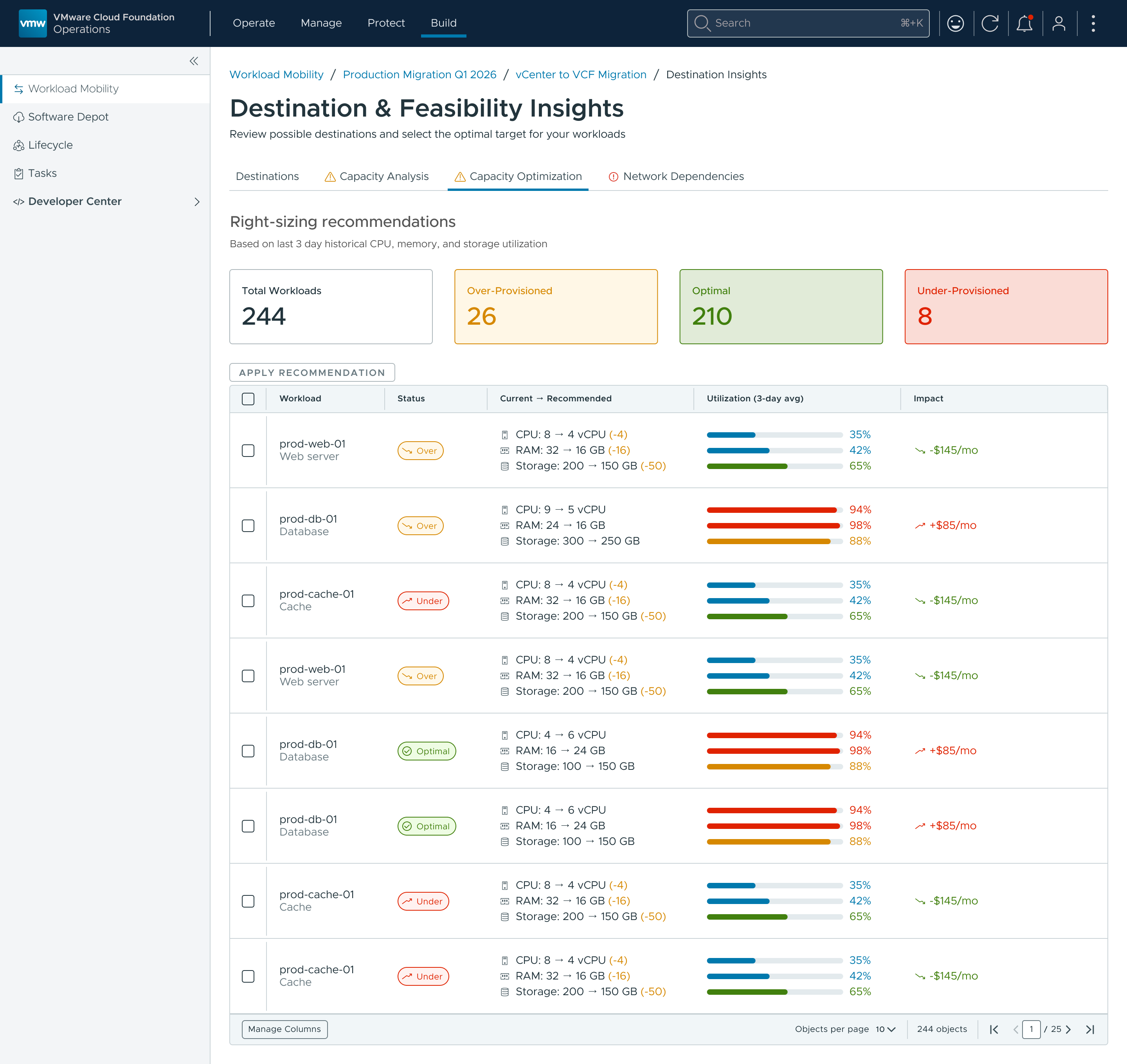This screenshot has height=1064, width=1127.
Task: Click first prod-web-01 35% CPU utilization bar
Action: (x=774, y=435)
